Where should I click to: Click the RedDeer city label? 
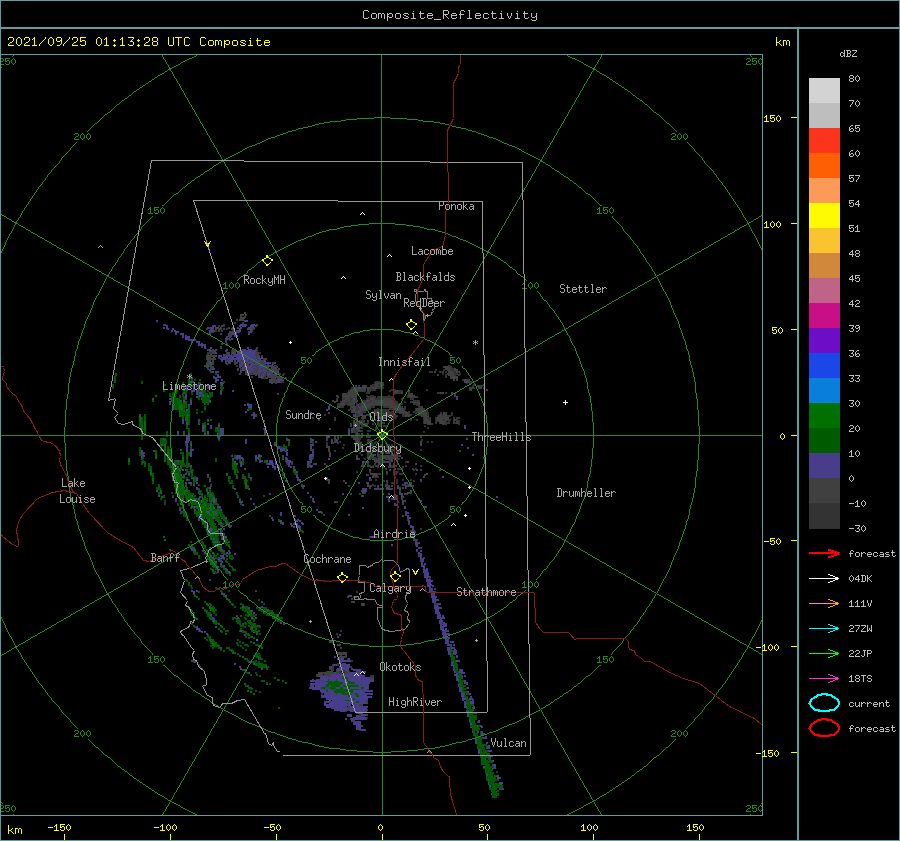point(424,303)
